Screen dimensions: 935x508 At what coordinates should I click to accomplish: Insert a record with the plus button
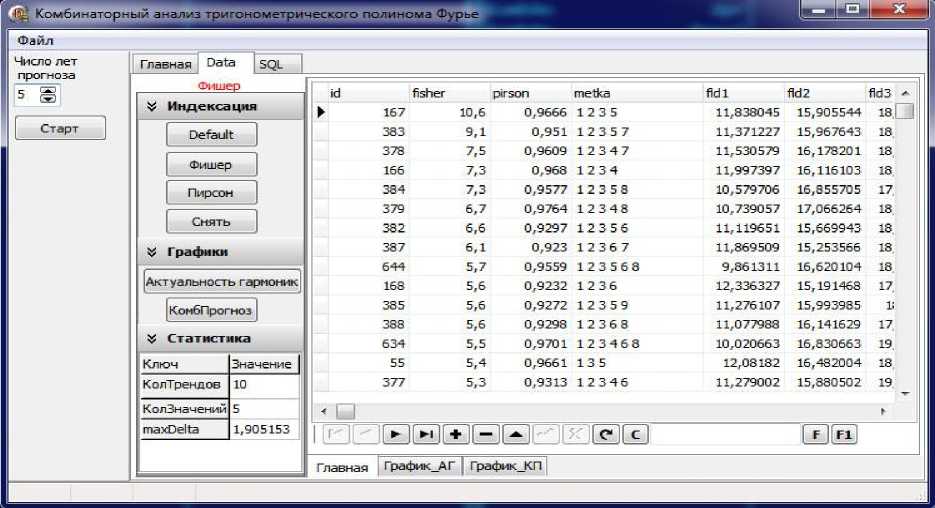click(x=455, y=434)
